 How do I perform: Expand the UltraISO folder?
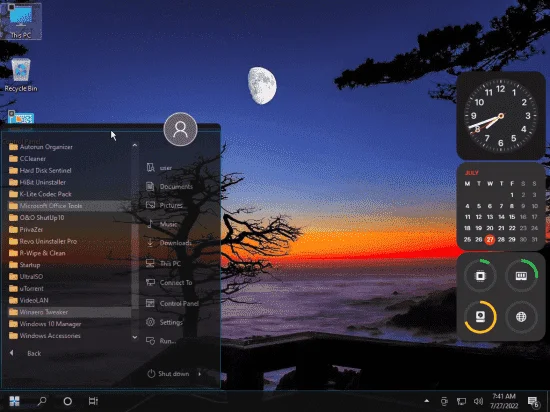click(69, 277)
